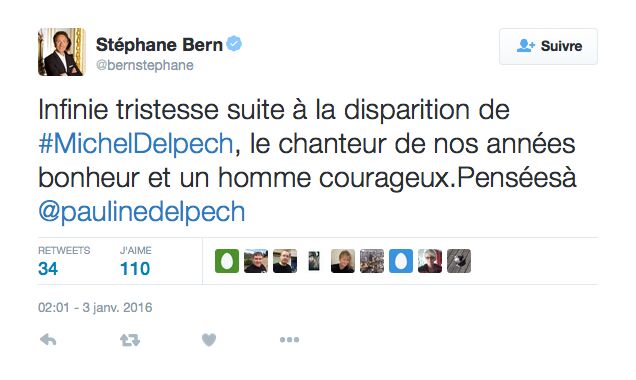Click the green egg avatar in the likers row
The image size is (636, 380).
227,261
